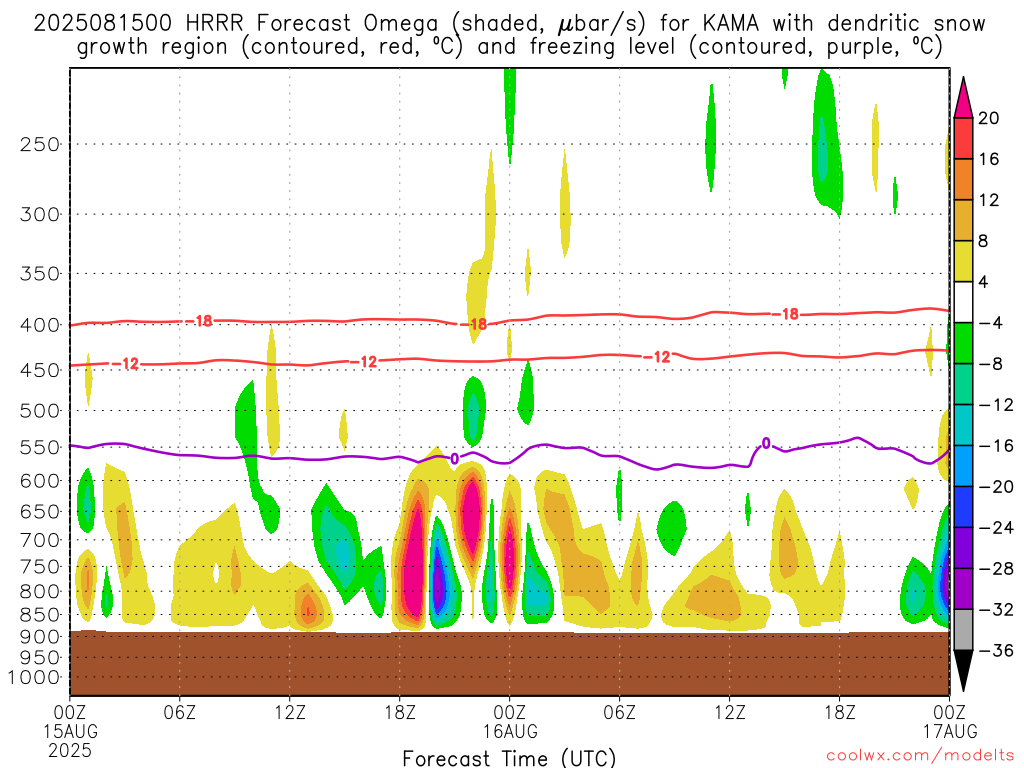Select the '-28' colorbar label
This screenshot has width=1024, height=768.
tap(996, 569)
